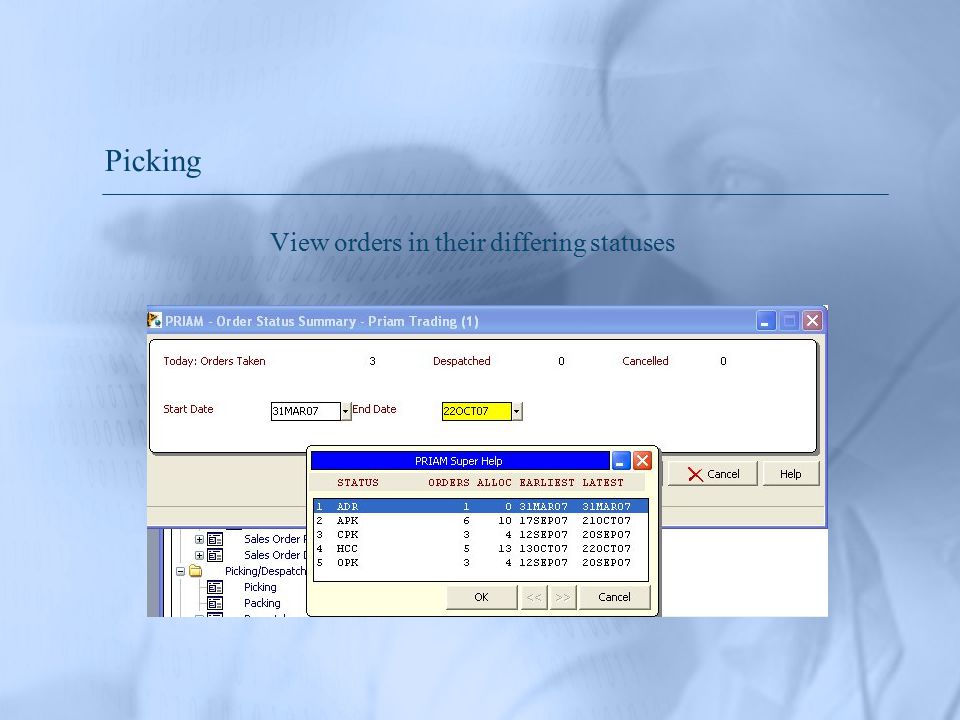Click the Today: Orders Taken label

(214, 361)
